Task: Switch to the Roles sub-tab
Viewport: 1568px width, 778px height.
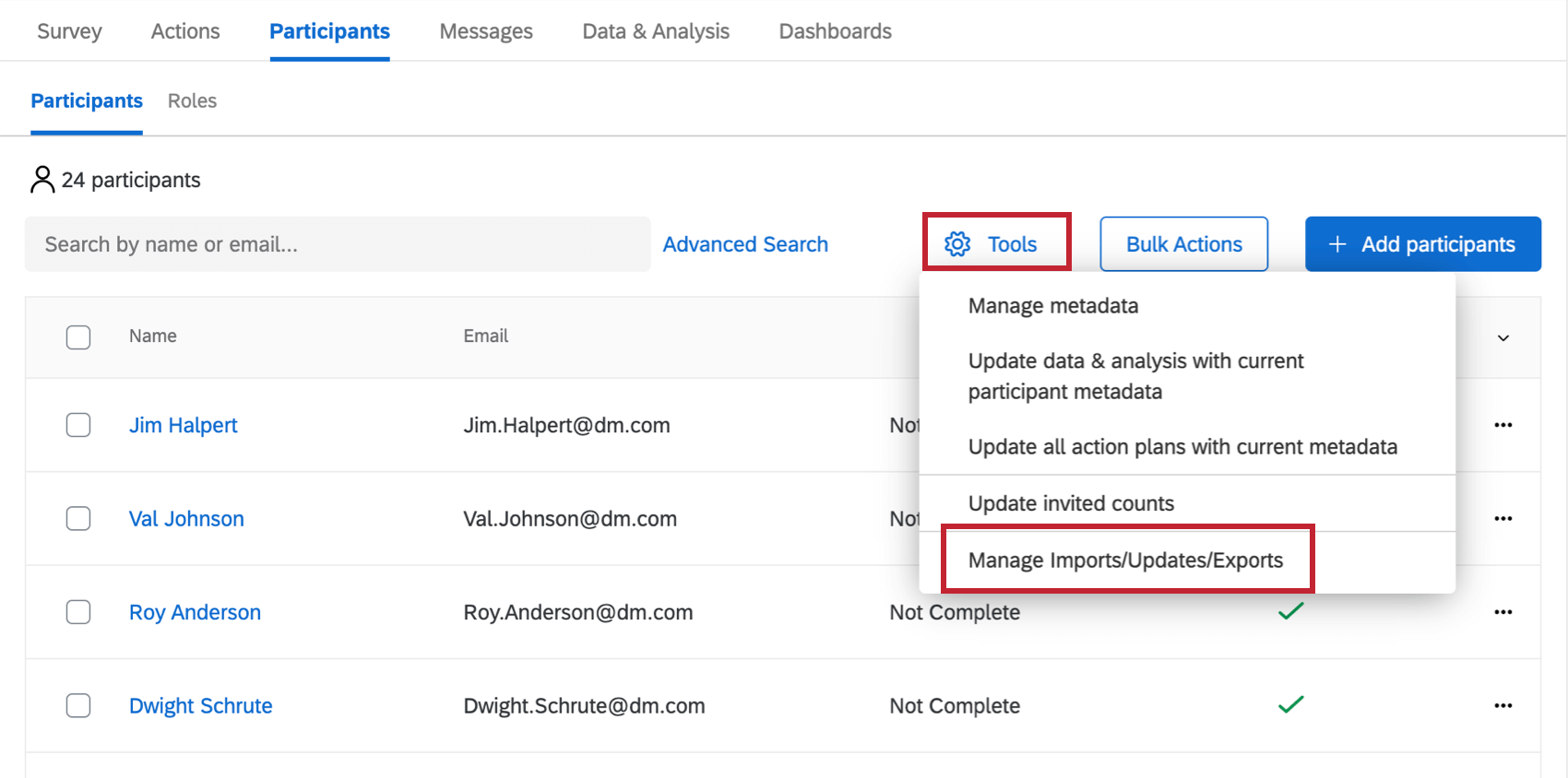Action: pos(192,100)
